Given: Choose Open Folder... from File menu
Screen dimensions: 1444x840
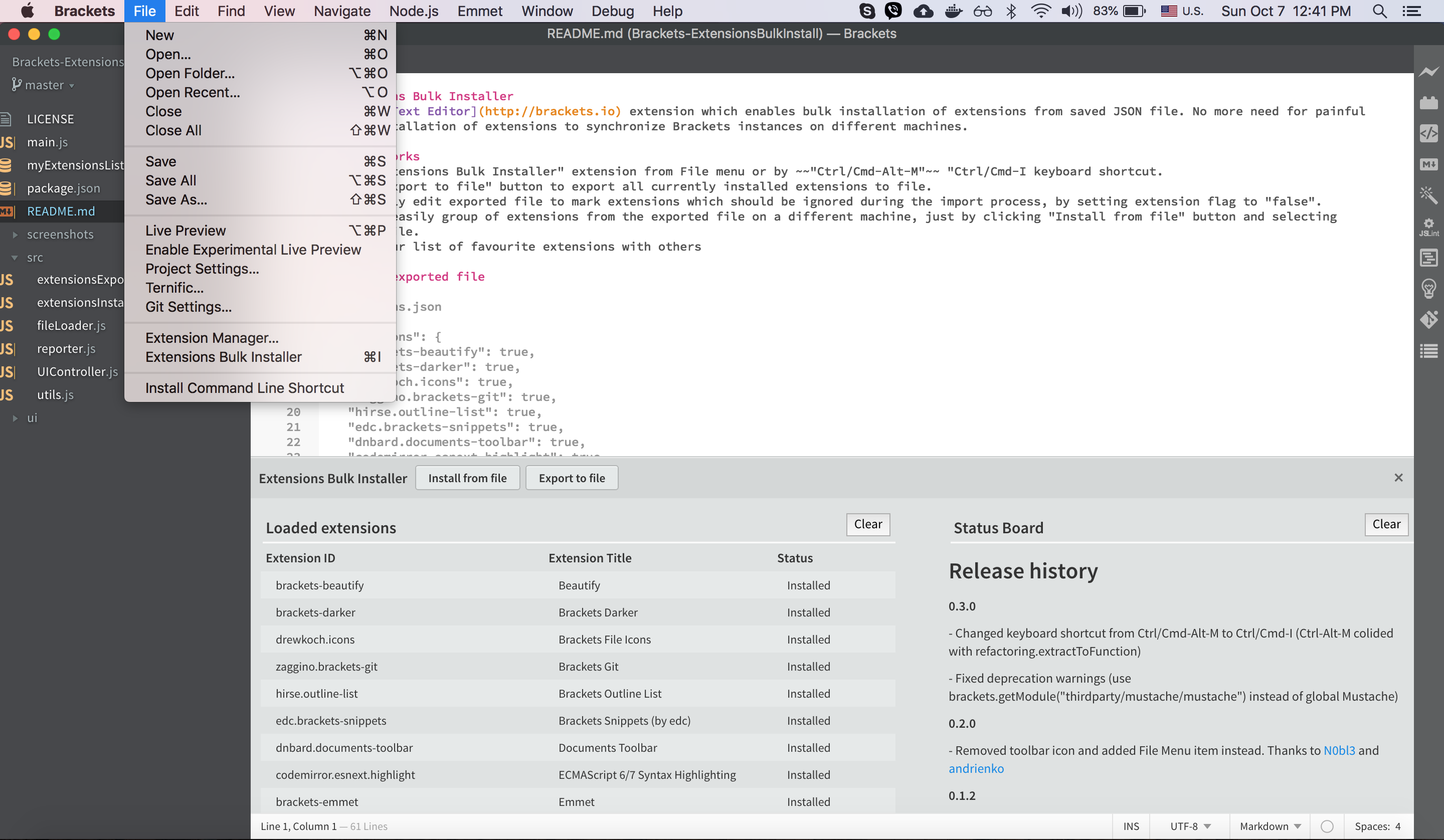Looking at the screenshot, I should coord(260,73).
